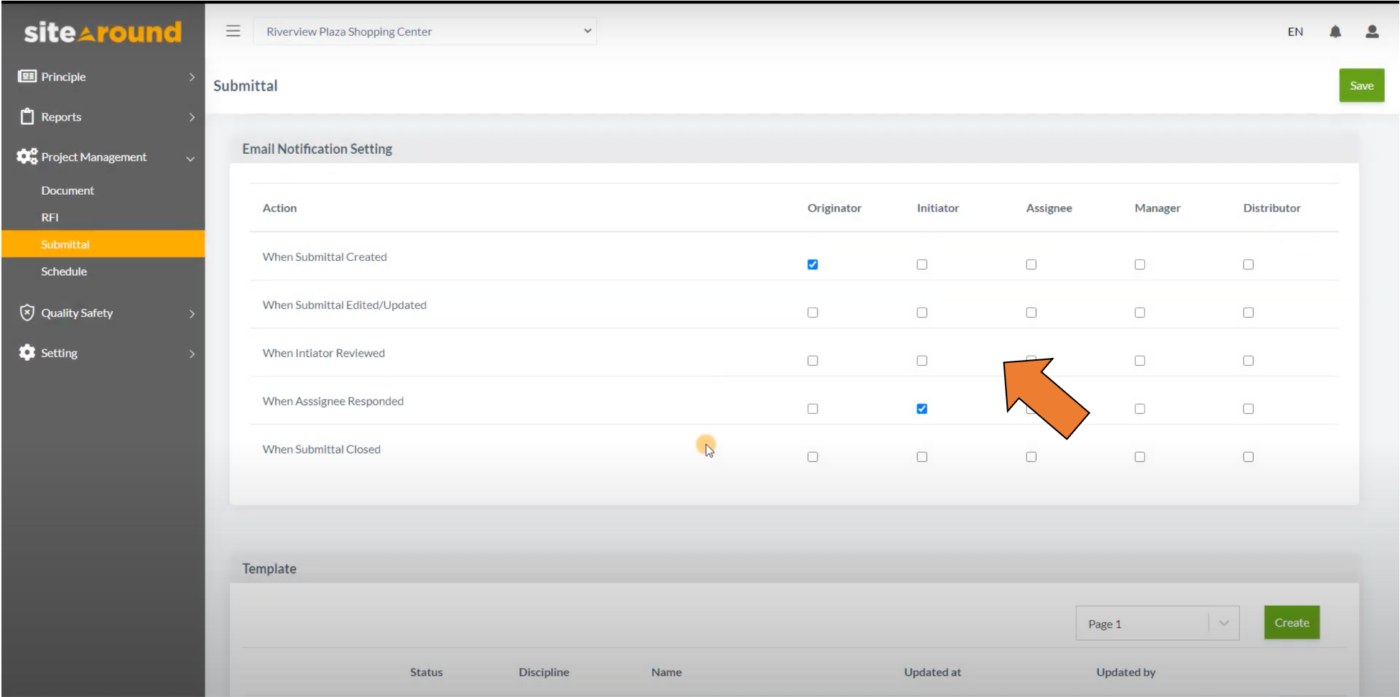Click the Setting gear icon
This screenshot has height=697, width=1400.
click(x=26, y=352)
